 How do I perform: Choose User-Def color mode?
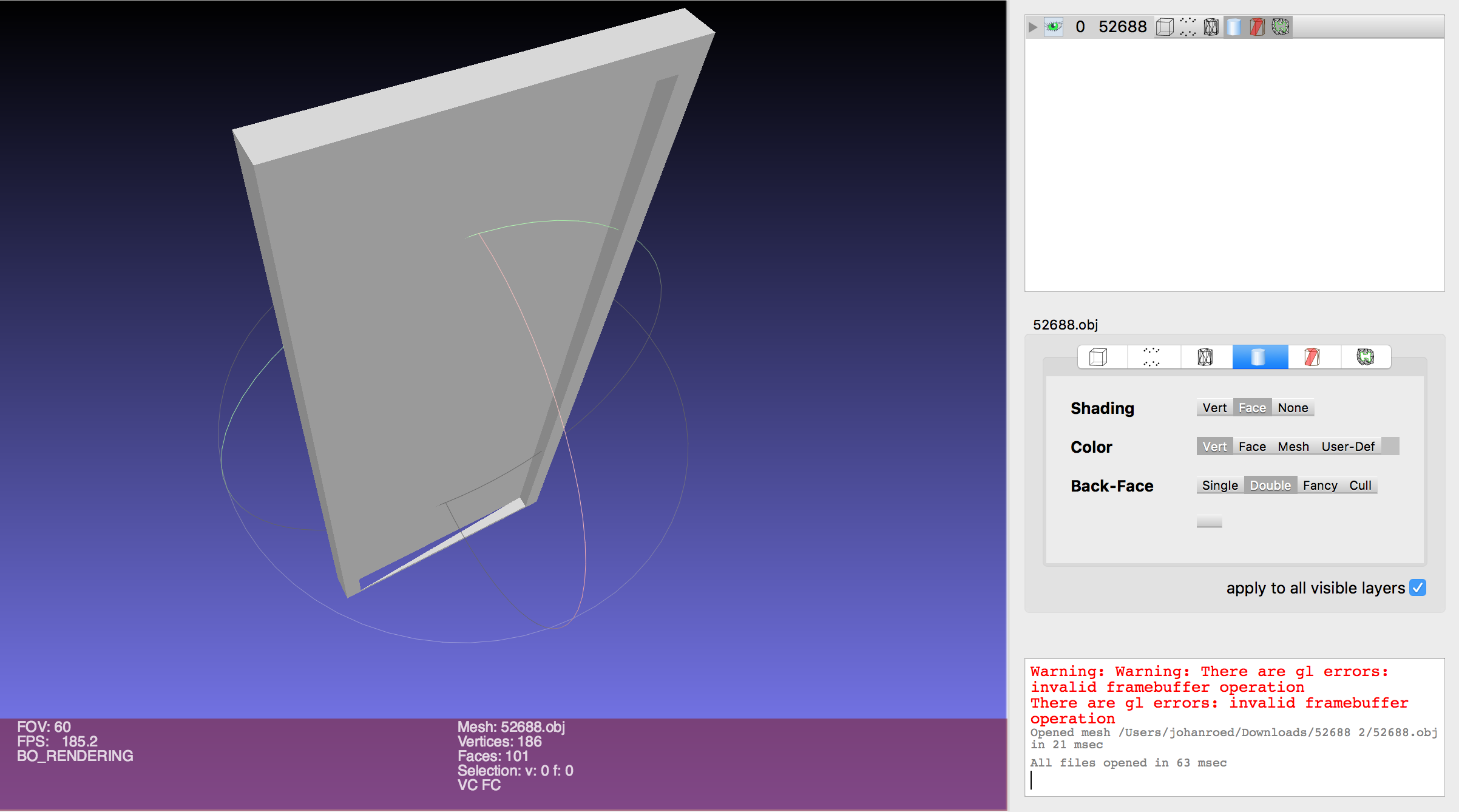tap(1349, 446)
